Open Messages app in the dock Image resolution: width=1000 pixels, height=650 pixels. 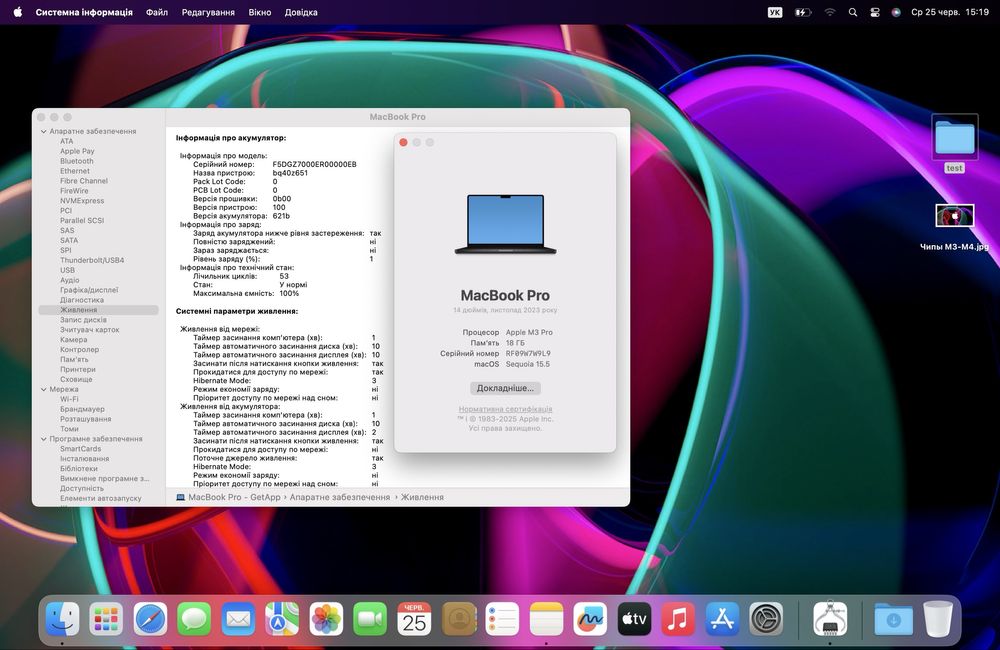(x=194, y=618)
